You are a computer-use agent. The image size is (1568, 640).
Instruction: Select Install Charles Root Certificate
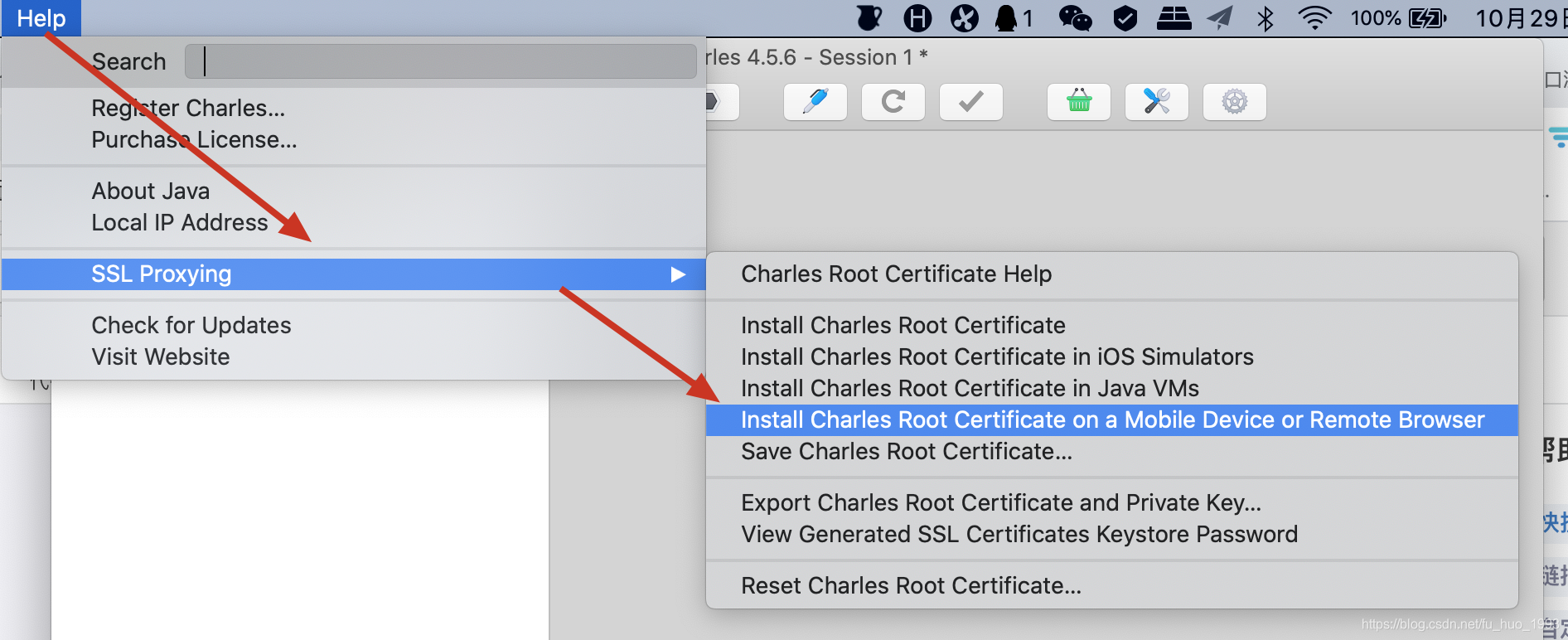[903, 325]
